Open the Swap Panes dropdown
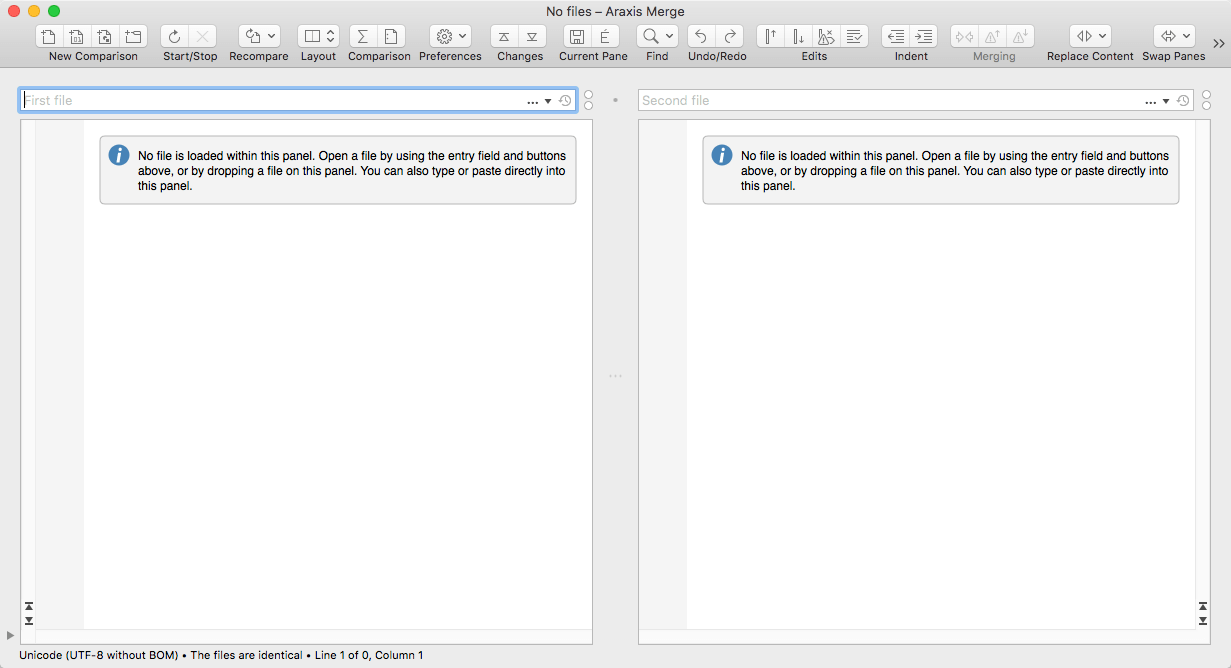1231x668 pixels. [x=1174, y=36]
